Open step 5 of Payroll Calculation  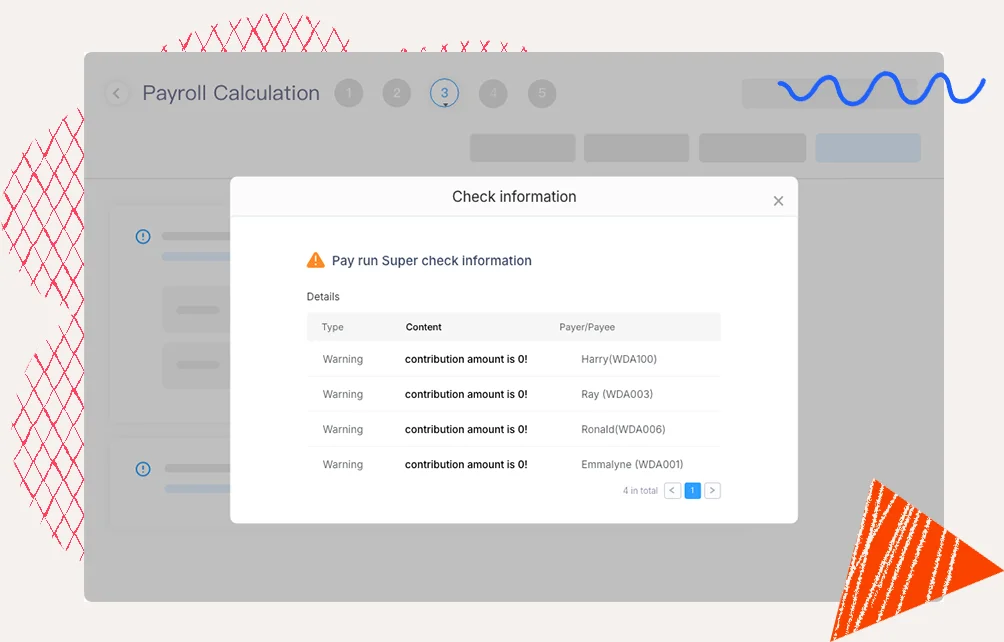(541, 94)
